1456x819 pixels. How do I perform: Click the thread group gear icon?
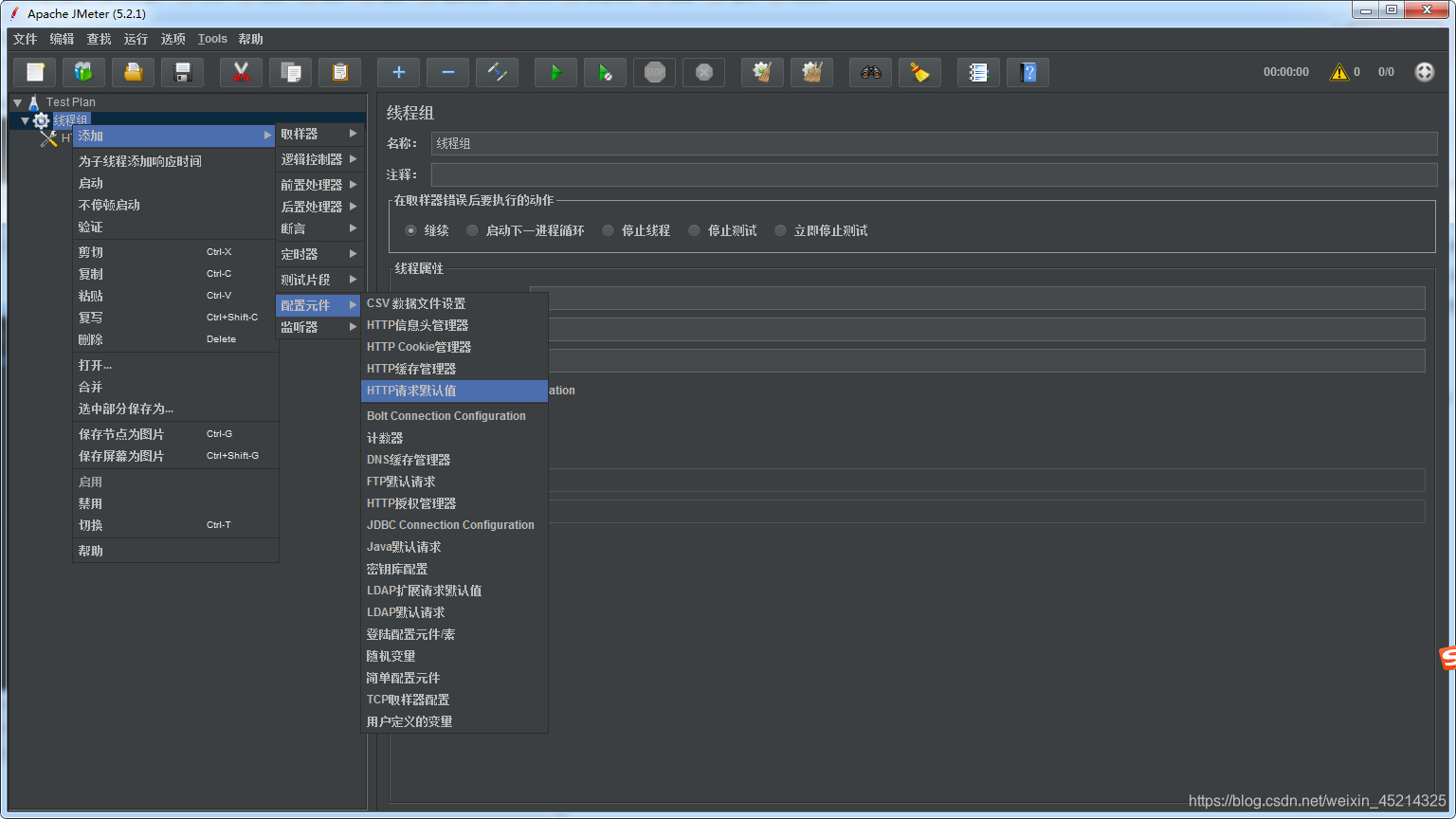pos(41,120)
